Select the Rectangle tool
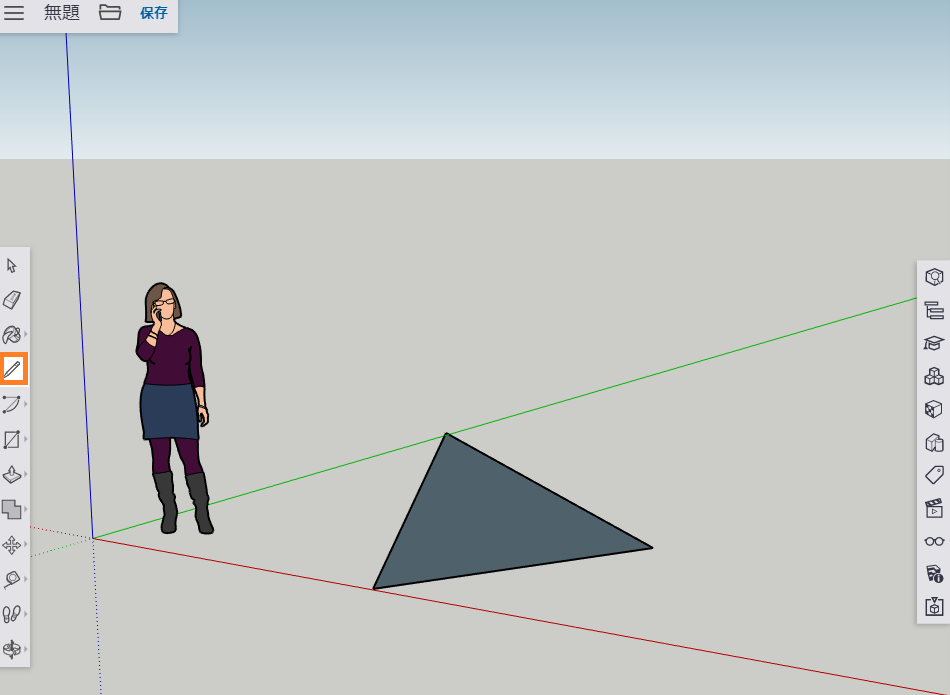This screenshot has height=695, width=950. [x=12, y=439]
